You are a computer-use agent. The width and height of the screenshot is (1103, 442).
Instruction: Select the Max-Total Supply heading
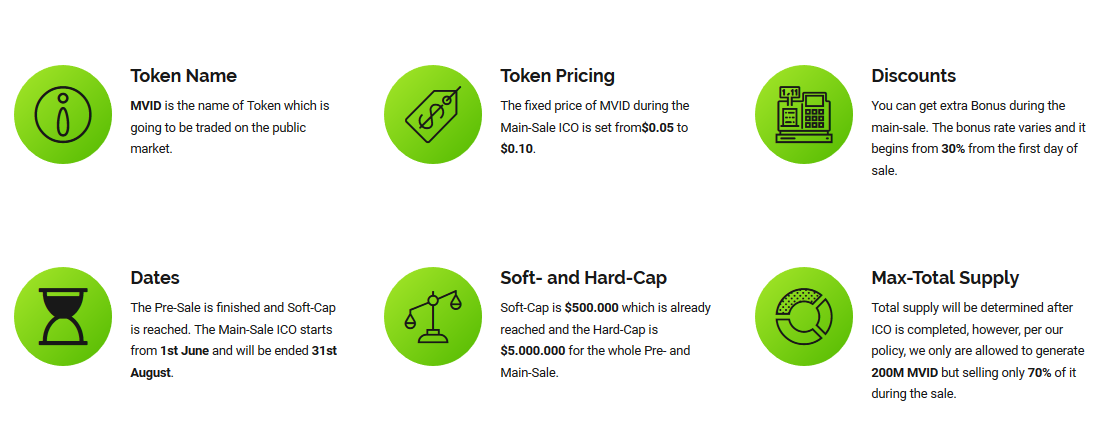(945, 277)
